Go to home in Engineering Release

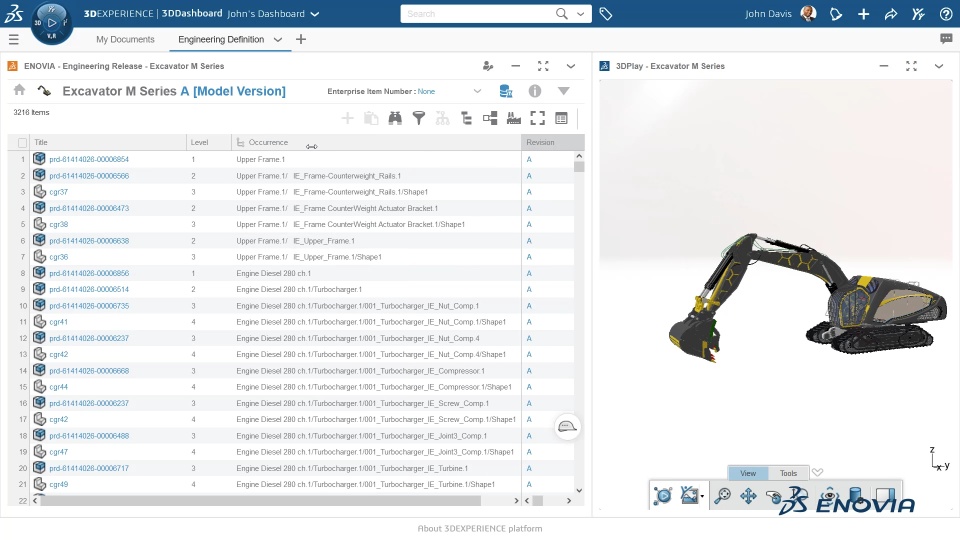point(20,91)
